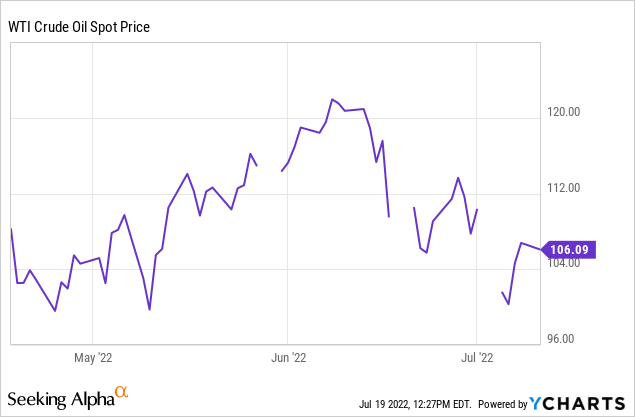Click the endpoint dot of the price line
The width and height of the screenshot is (635, 417).
[541, 248]
